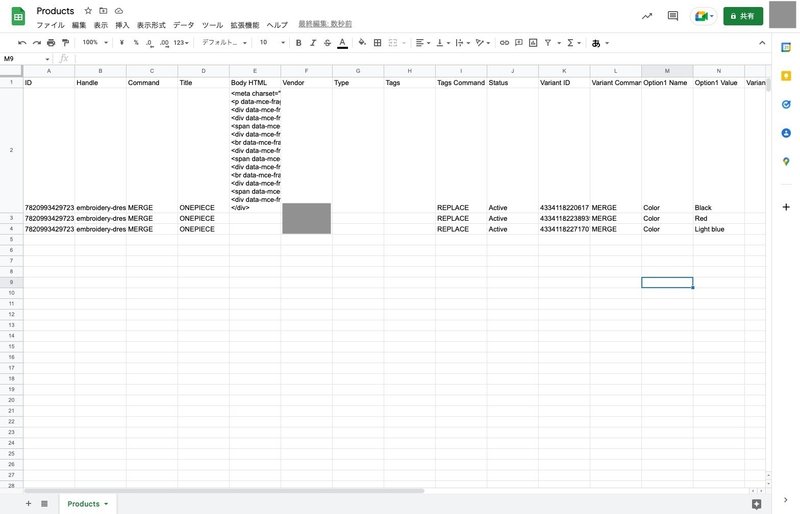Open the 表示形式 menu
This screenshot has height=514, width=800.
(x=151, y=25)
